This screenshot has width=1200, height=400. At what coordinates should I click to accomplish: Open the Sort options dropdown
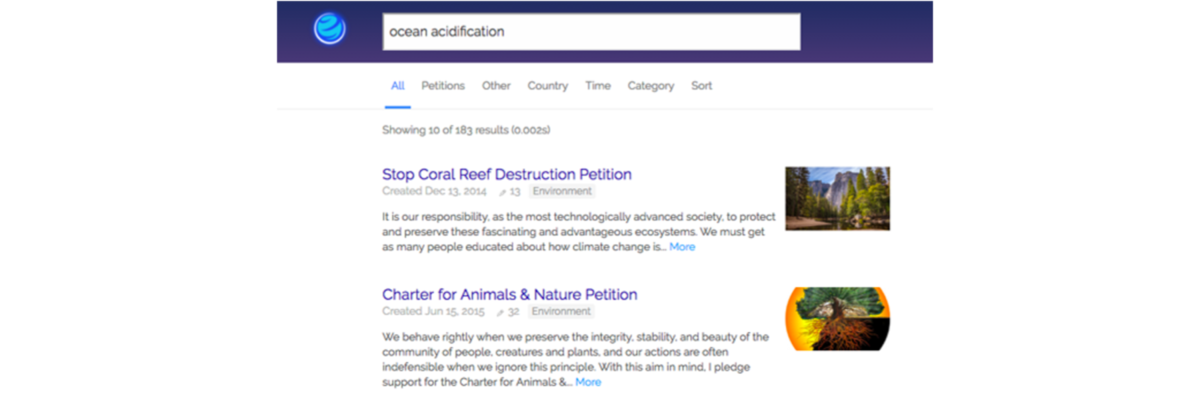(702, 86)
